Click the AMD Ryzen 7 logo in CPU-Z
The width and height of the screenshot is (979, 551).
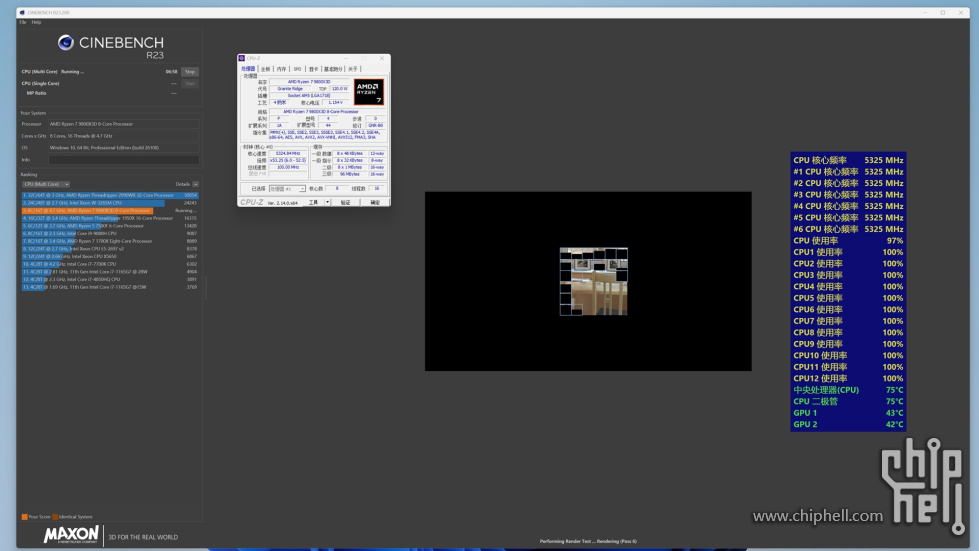point(368,92)
